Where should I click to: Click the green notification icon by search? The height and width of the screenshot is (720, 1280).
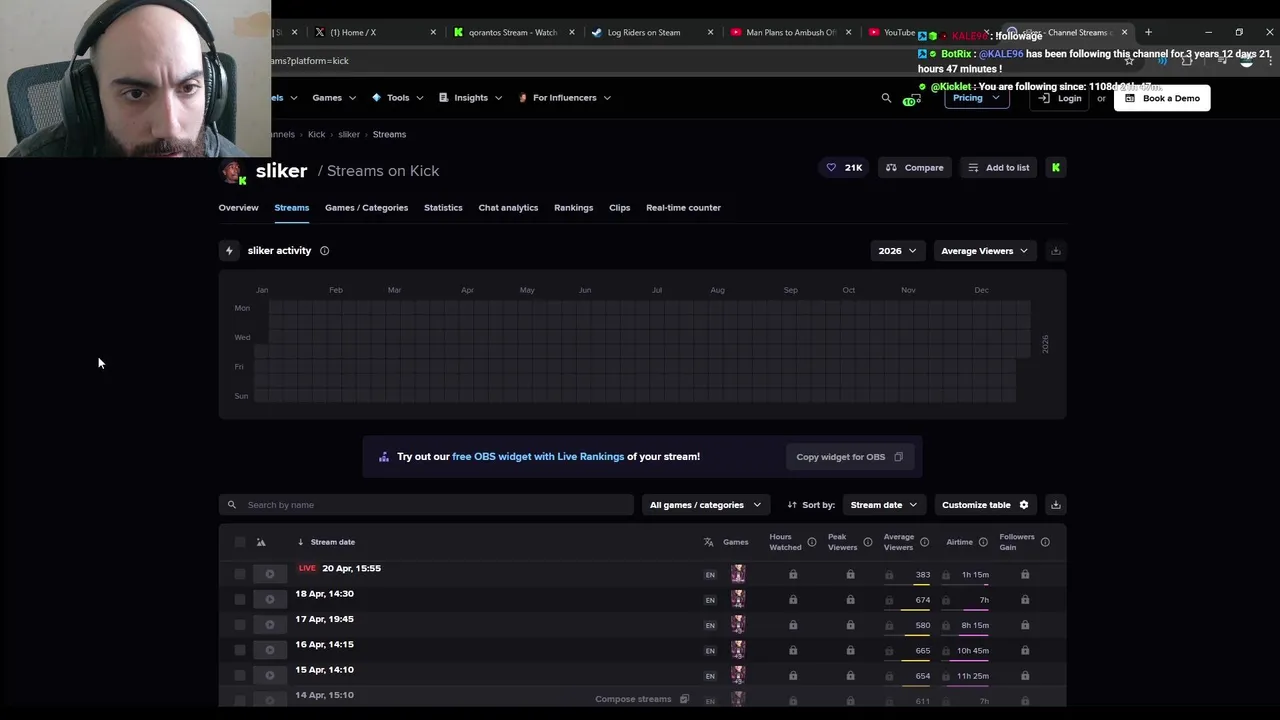[911, 99]
